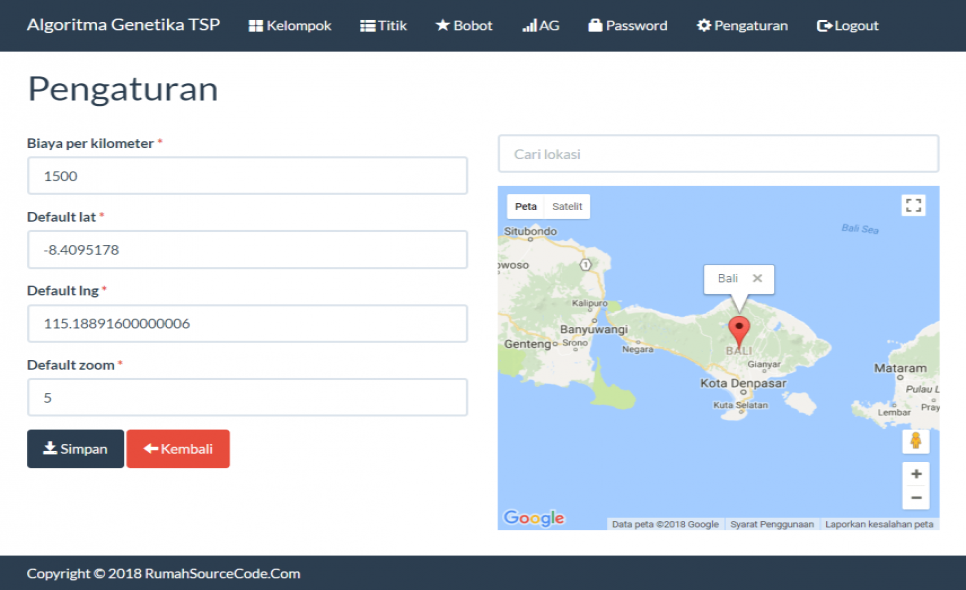Click the Algoritma Genetika TSP brand link
This screenshot has width=966, height=590.
pyautogui.click(x=123, y=25)
